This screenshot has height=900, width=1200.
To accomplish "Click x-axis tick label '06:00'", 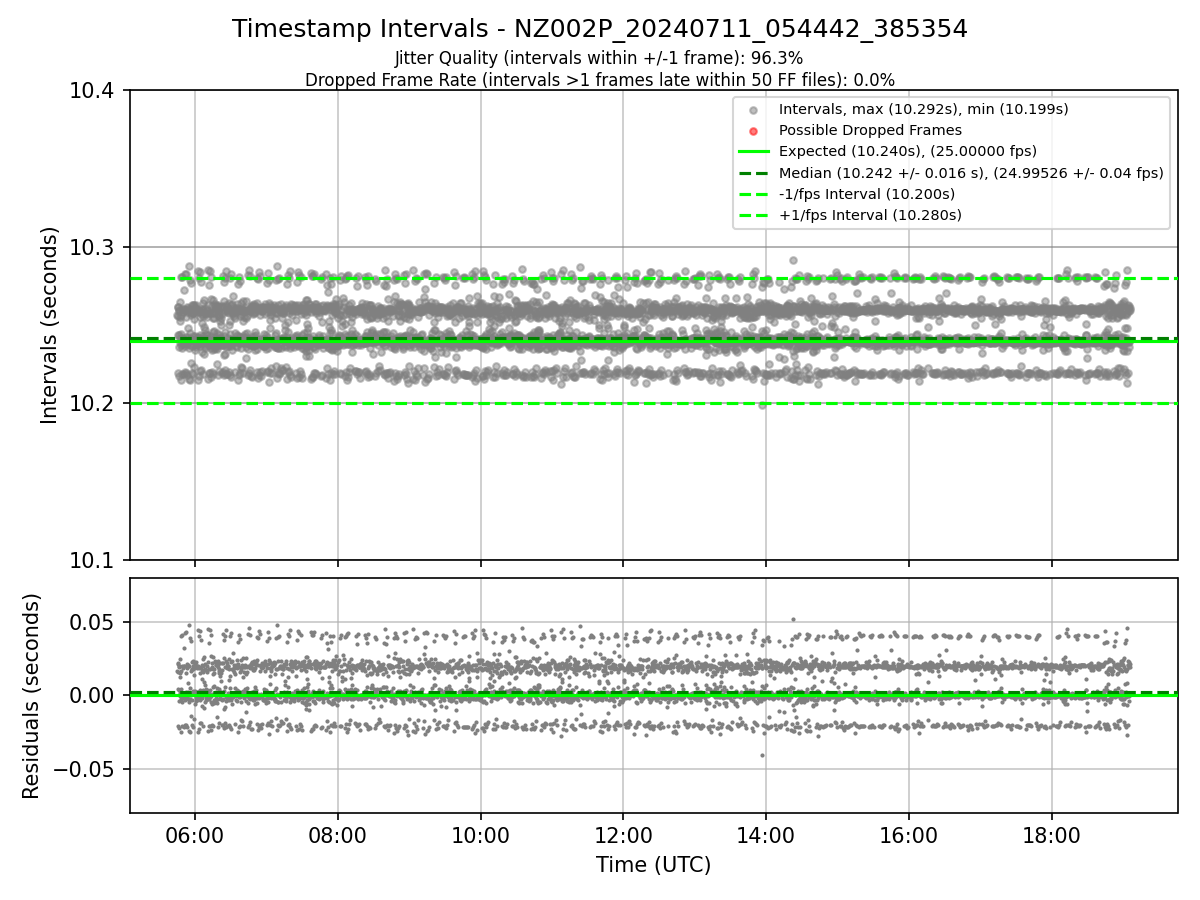I will [194, 836].
